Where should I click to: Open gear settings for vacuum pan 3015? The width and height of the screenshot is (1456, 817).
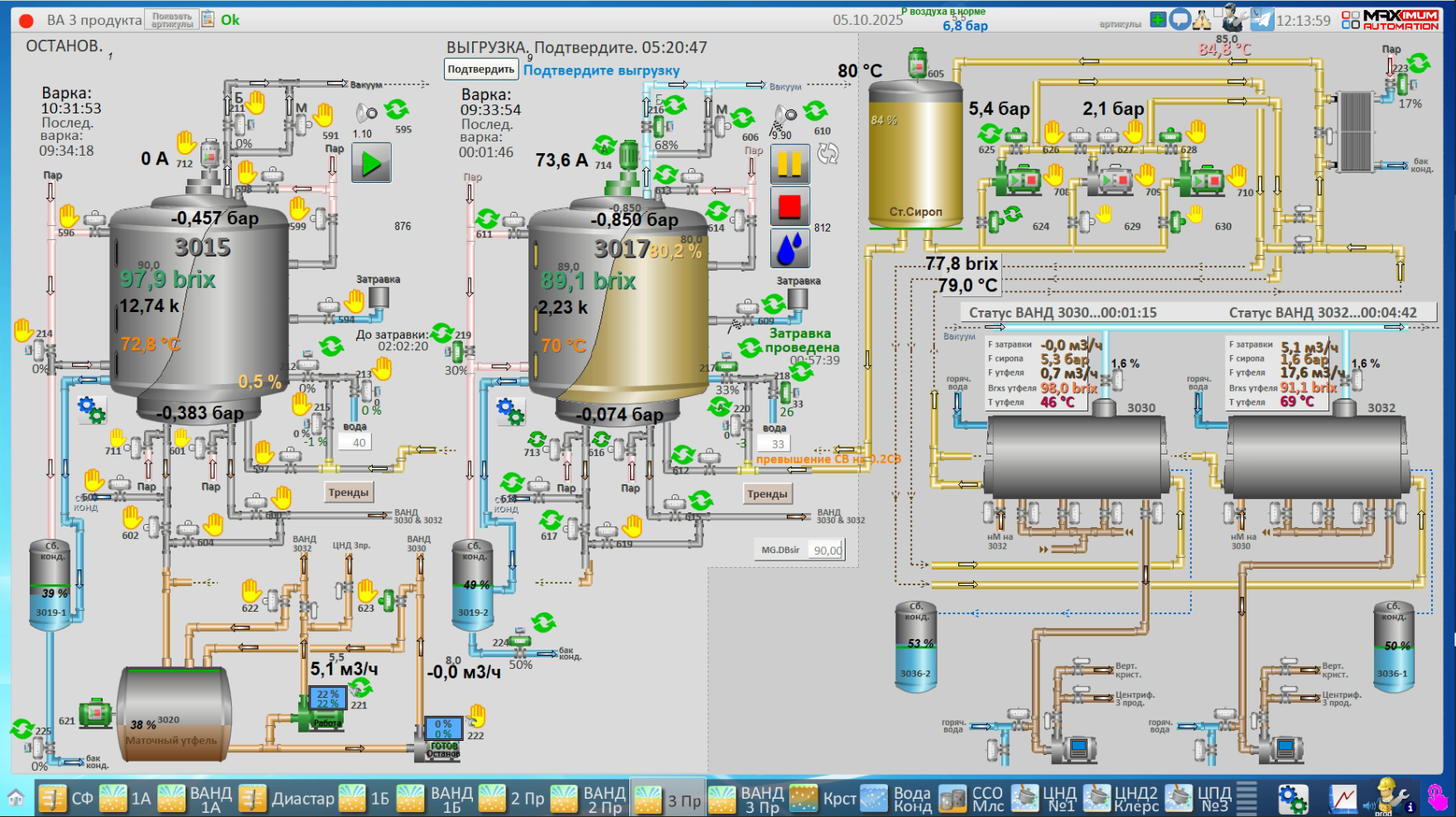pos(91,409)
